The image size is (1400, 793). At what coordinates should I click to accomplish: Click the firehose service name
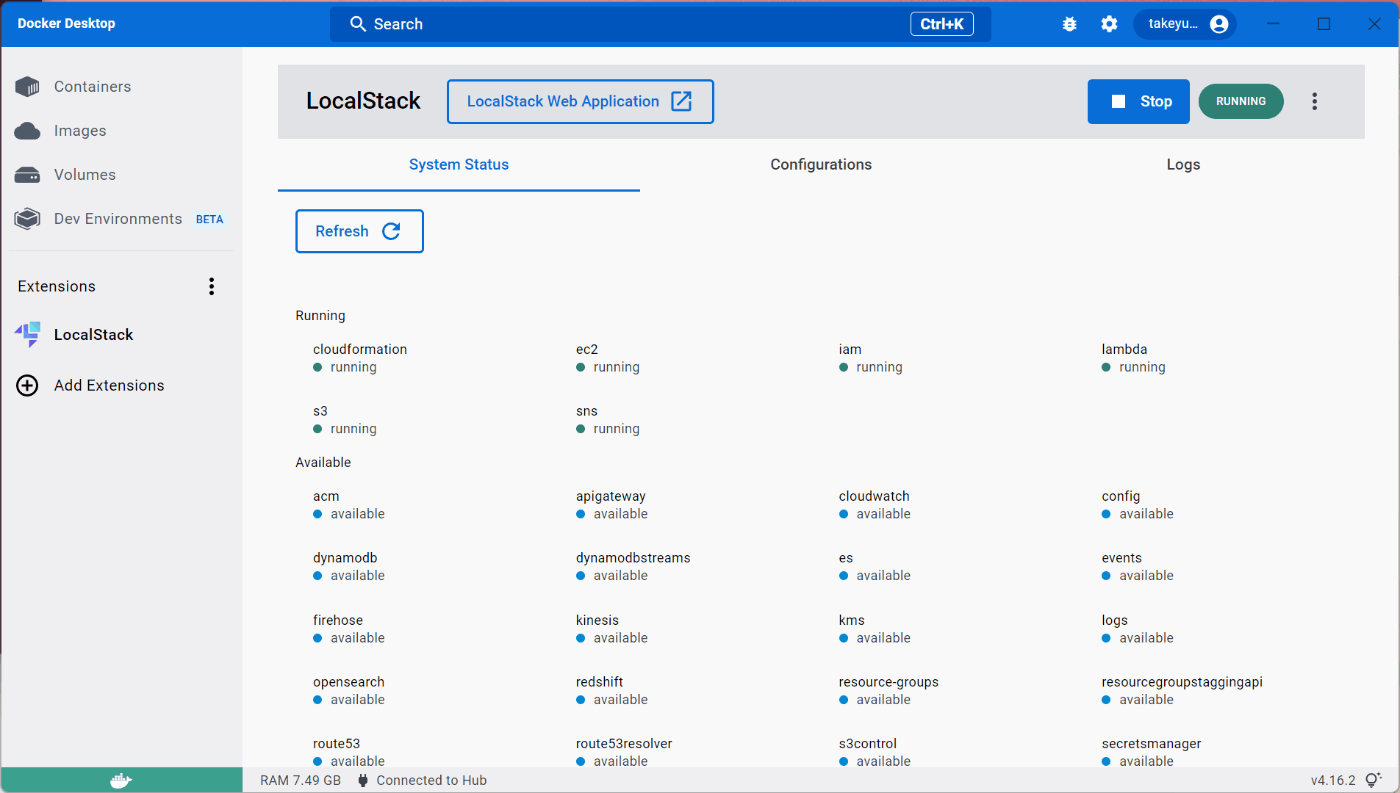click(x=338, y=621)
